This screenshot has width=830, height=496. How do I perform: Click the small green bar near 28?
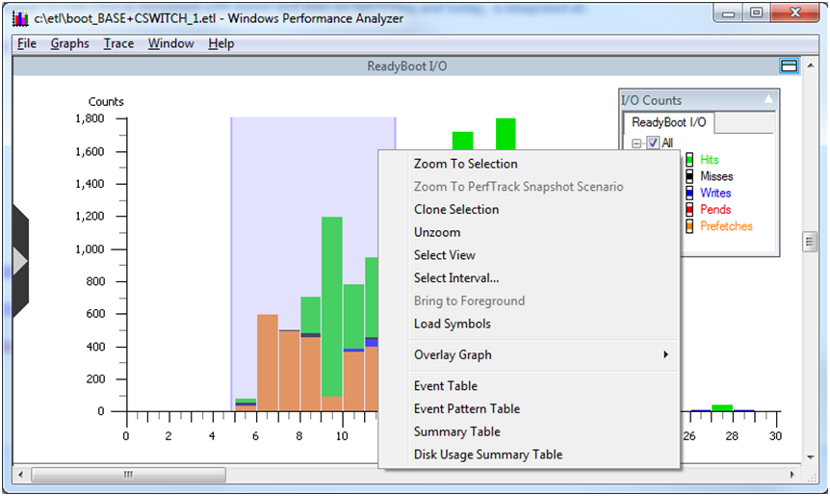[x=722, y=408]
